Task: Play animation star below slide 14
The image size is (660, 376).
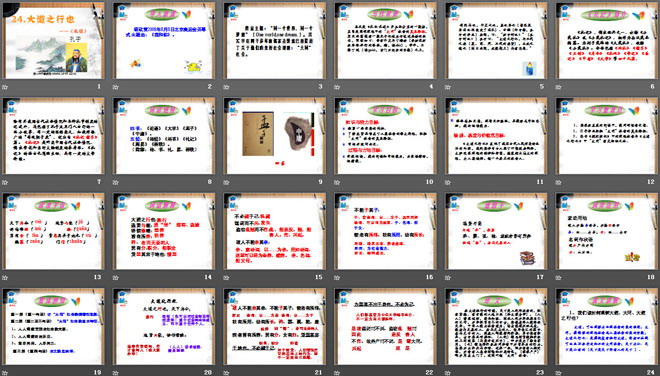Action: click(x=116, y=277)
